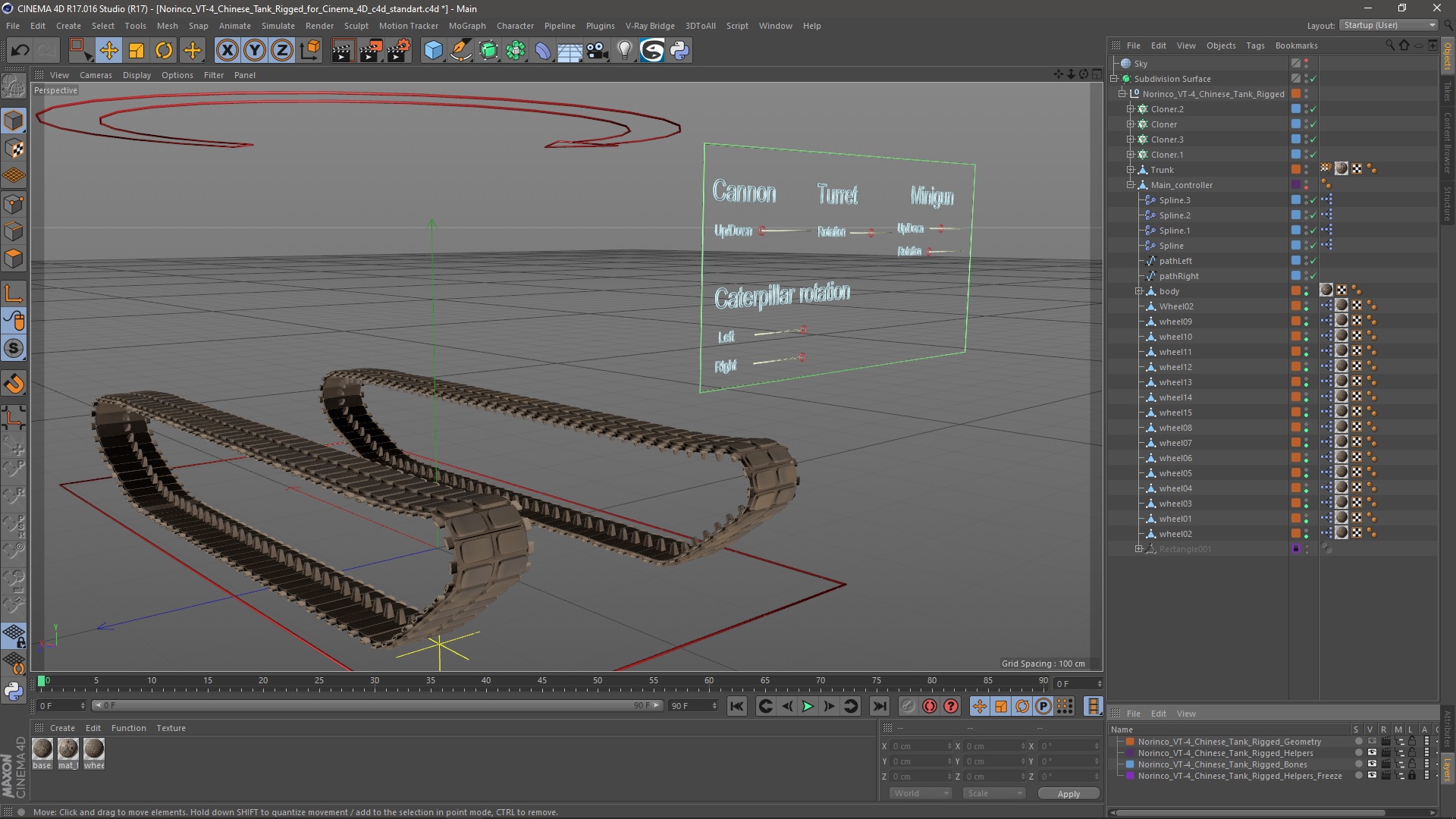Open the Scale mode dropdown

[x=994, y=793]
